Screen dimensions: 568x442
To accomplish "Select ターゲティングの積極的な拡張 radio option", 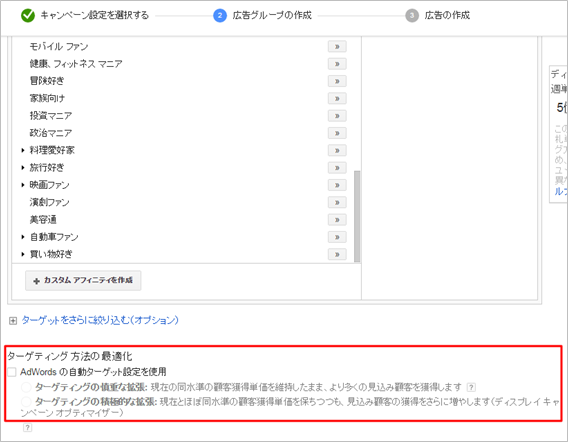I will click(x=26, y=401).
